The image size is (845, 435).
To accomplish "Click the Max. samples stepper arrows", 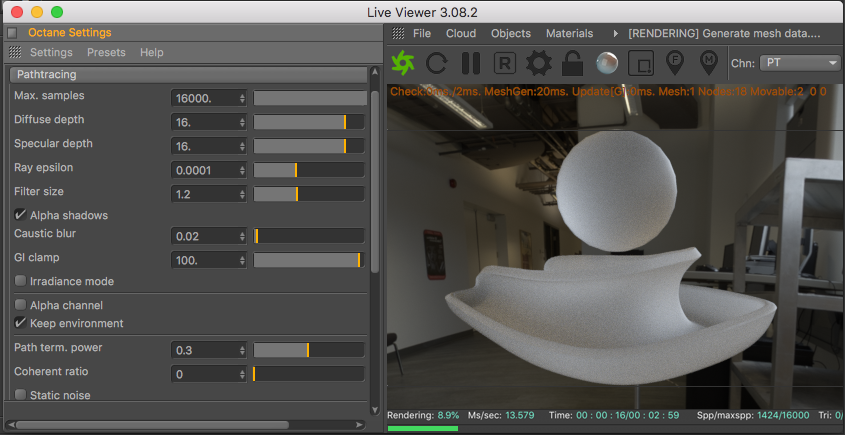I will point(243,99).
